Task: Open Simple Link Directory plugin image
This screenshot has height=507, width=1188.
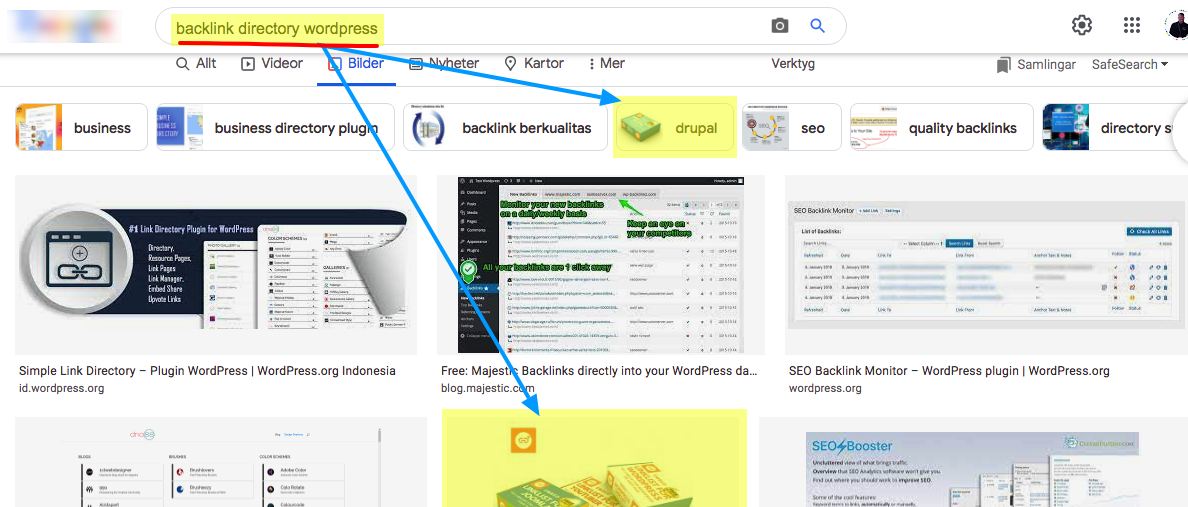Action: 216,265
